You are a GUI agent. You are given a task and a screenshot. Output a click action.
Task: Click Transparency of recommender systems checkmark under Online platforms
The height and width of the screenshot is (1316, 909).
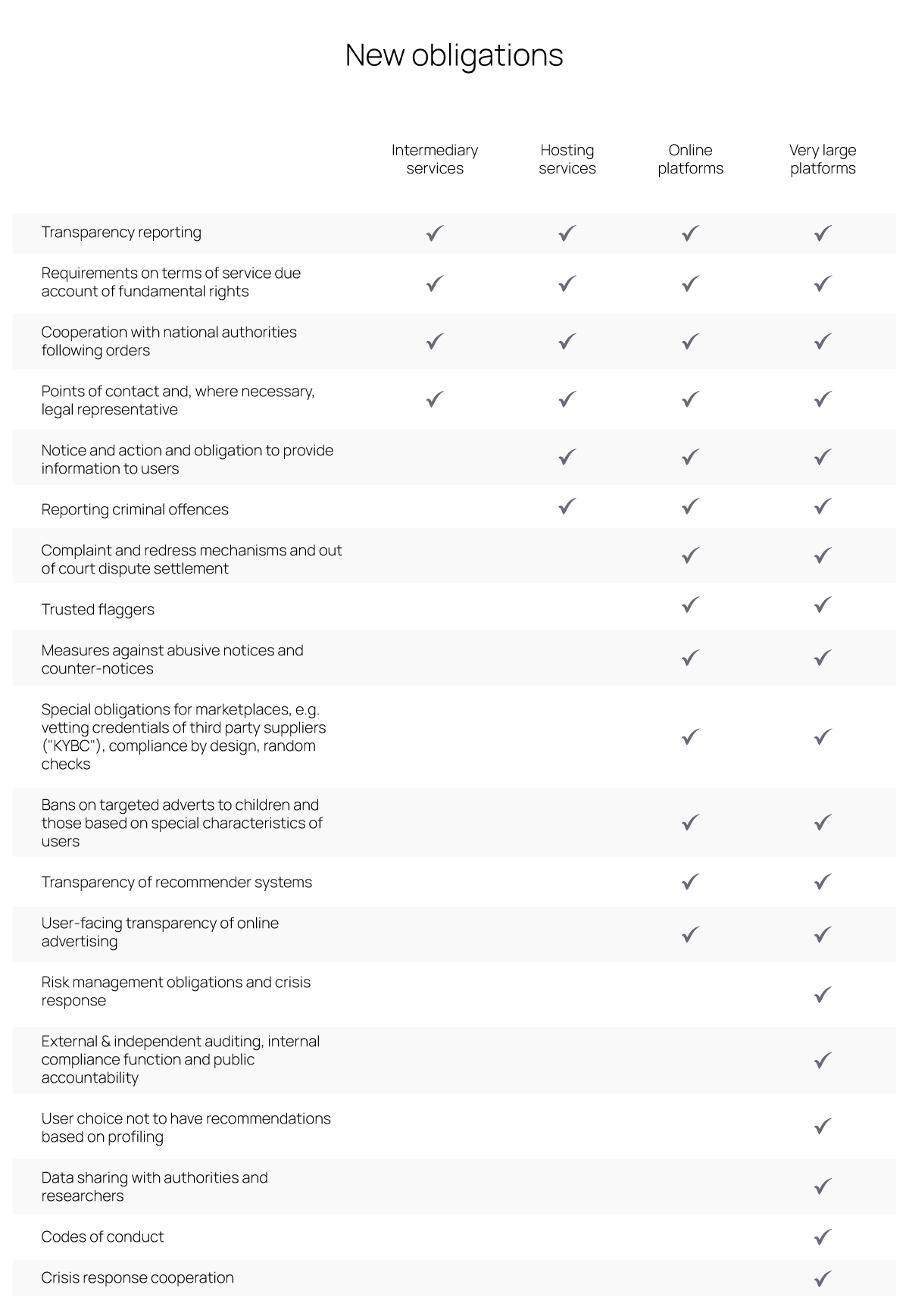689,882
